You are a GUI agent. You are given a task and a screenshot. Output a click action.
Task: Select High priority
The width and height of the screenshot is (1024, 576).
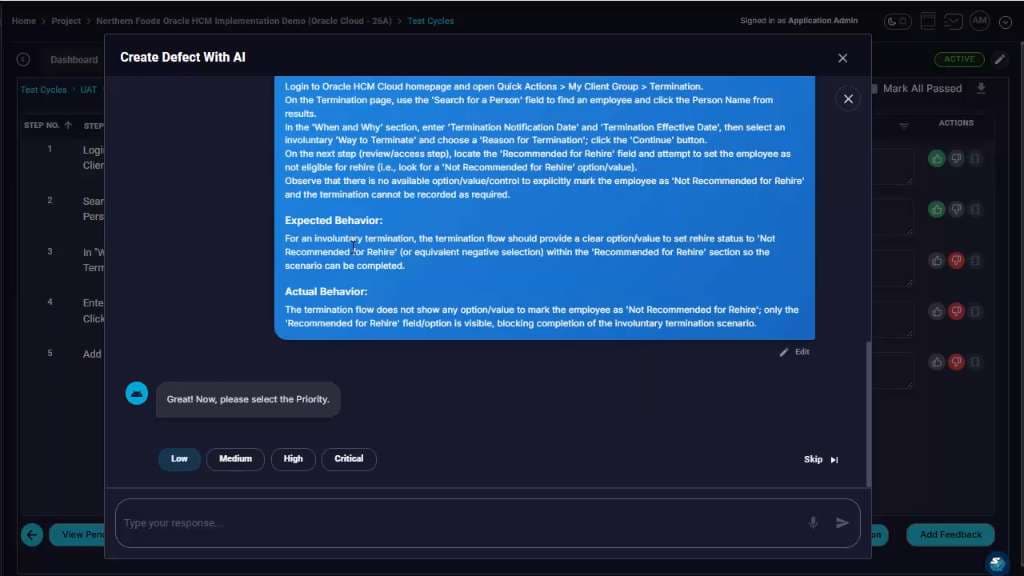point(293,459)
